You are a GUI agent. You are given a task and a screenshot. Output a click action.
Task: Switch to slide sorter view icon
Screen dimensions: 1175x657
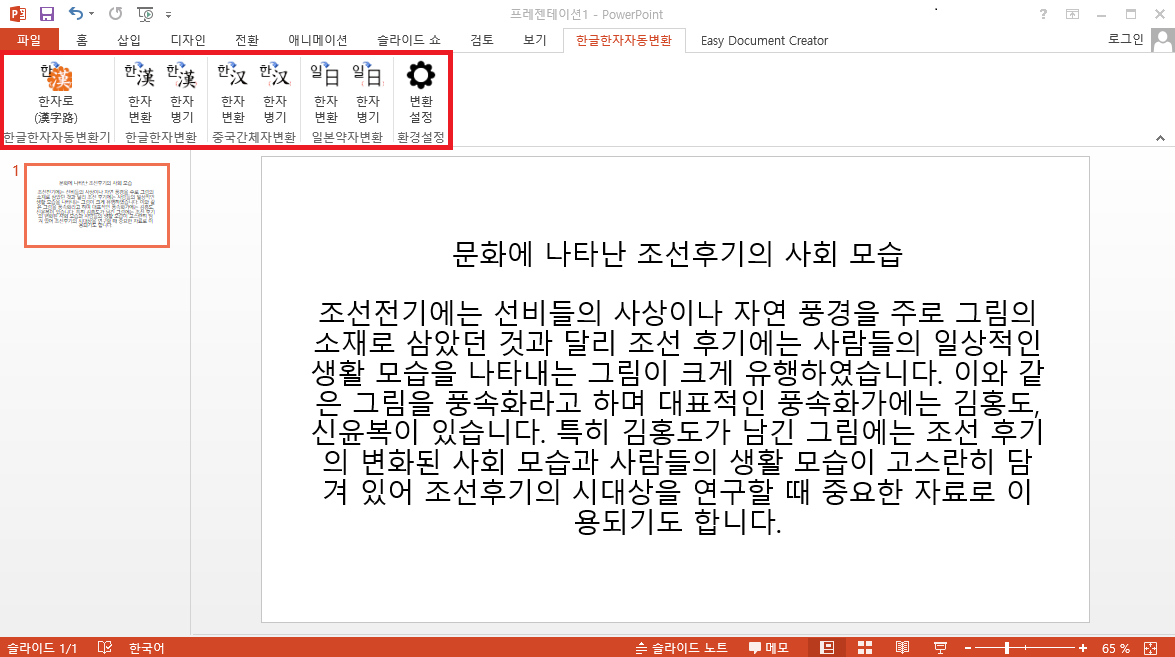[865, 648]
